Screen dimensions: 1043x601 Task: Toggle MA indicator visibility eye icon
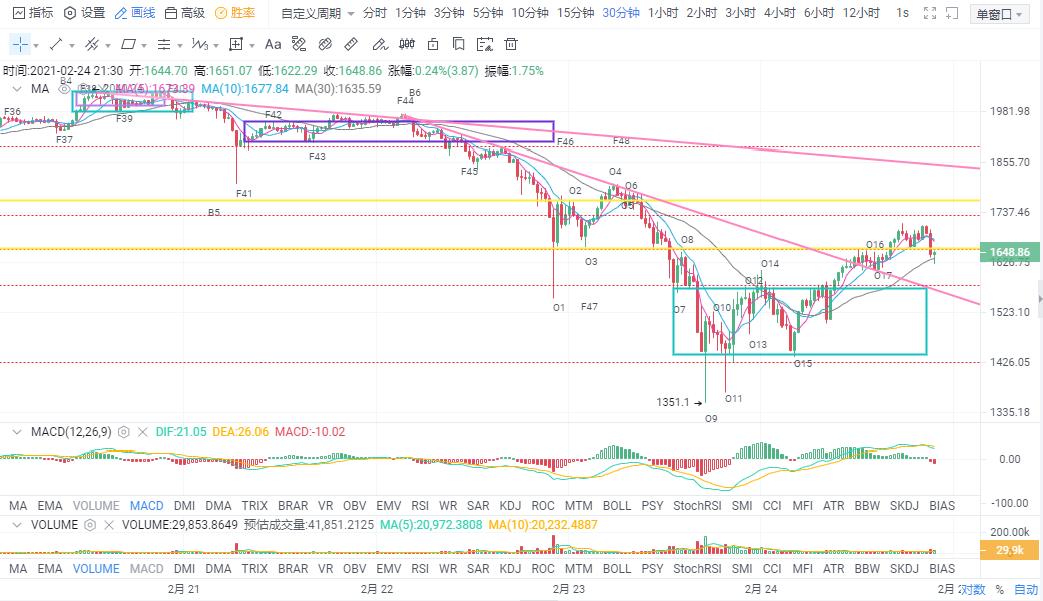(63, 89)
